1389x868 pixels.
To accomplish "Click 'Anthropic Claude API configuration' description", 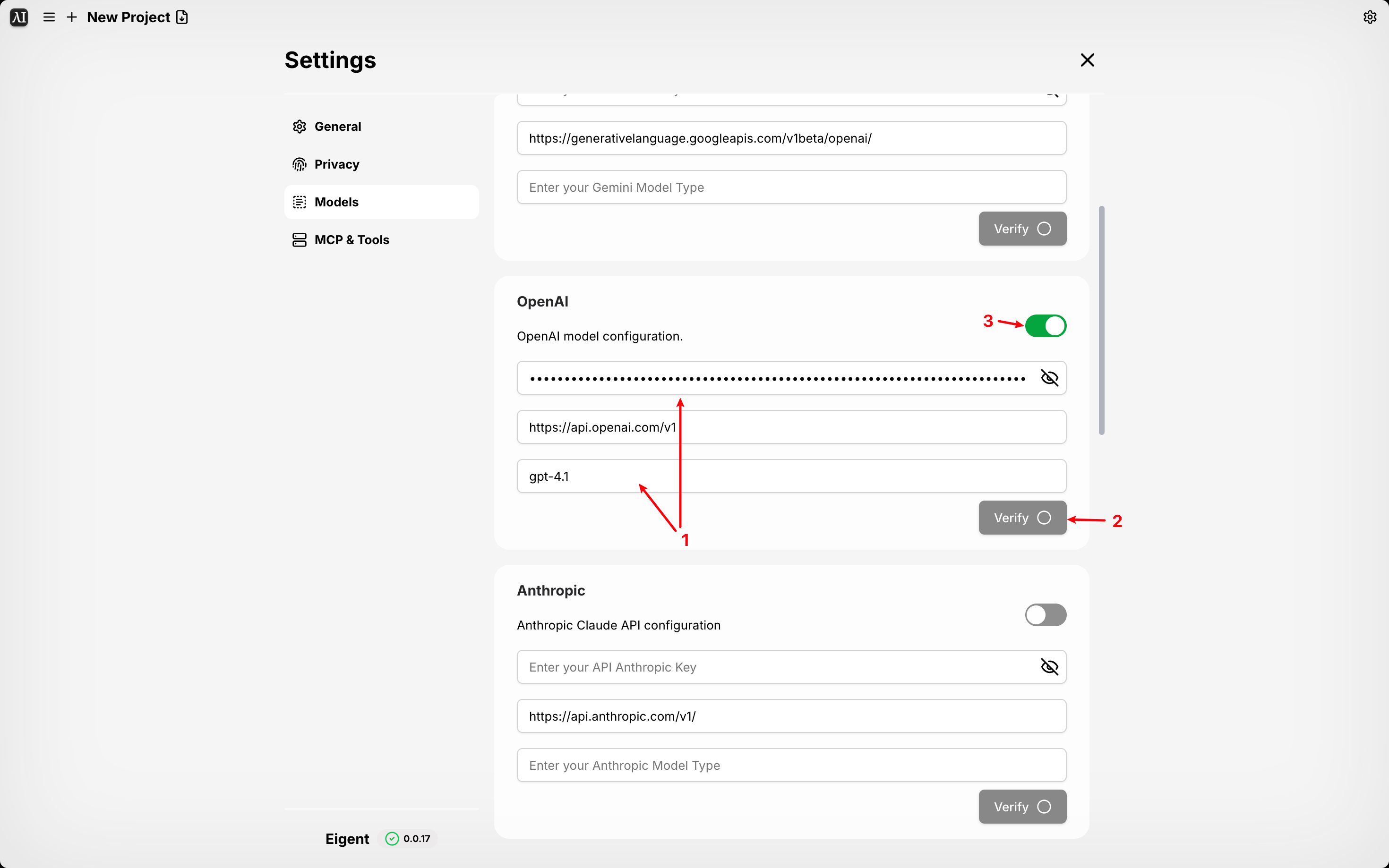I will [618, 625].
